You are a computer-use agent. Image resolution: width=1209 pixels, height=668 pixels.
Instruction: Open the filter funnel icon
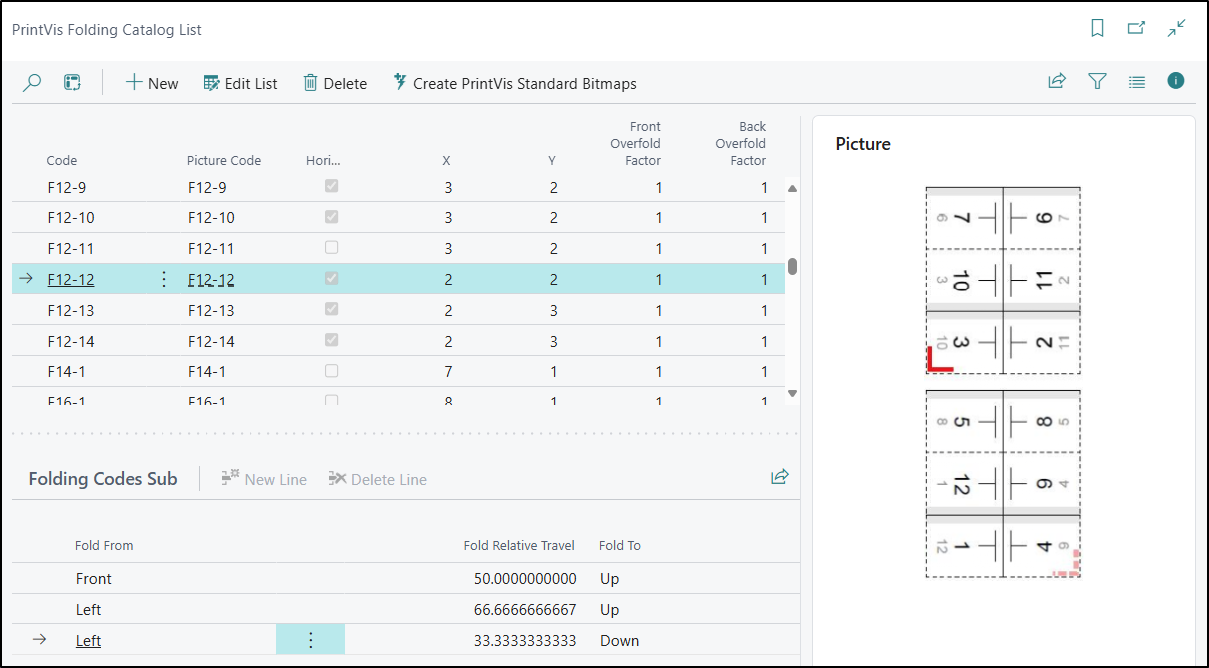[x=1097, y=83]
